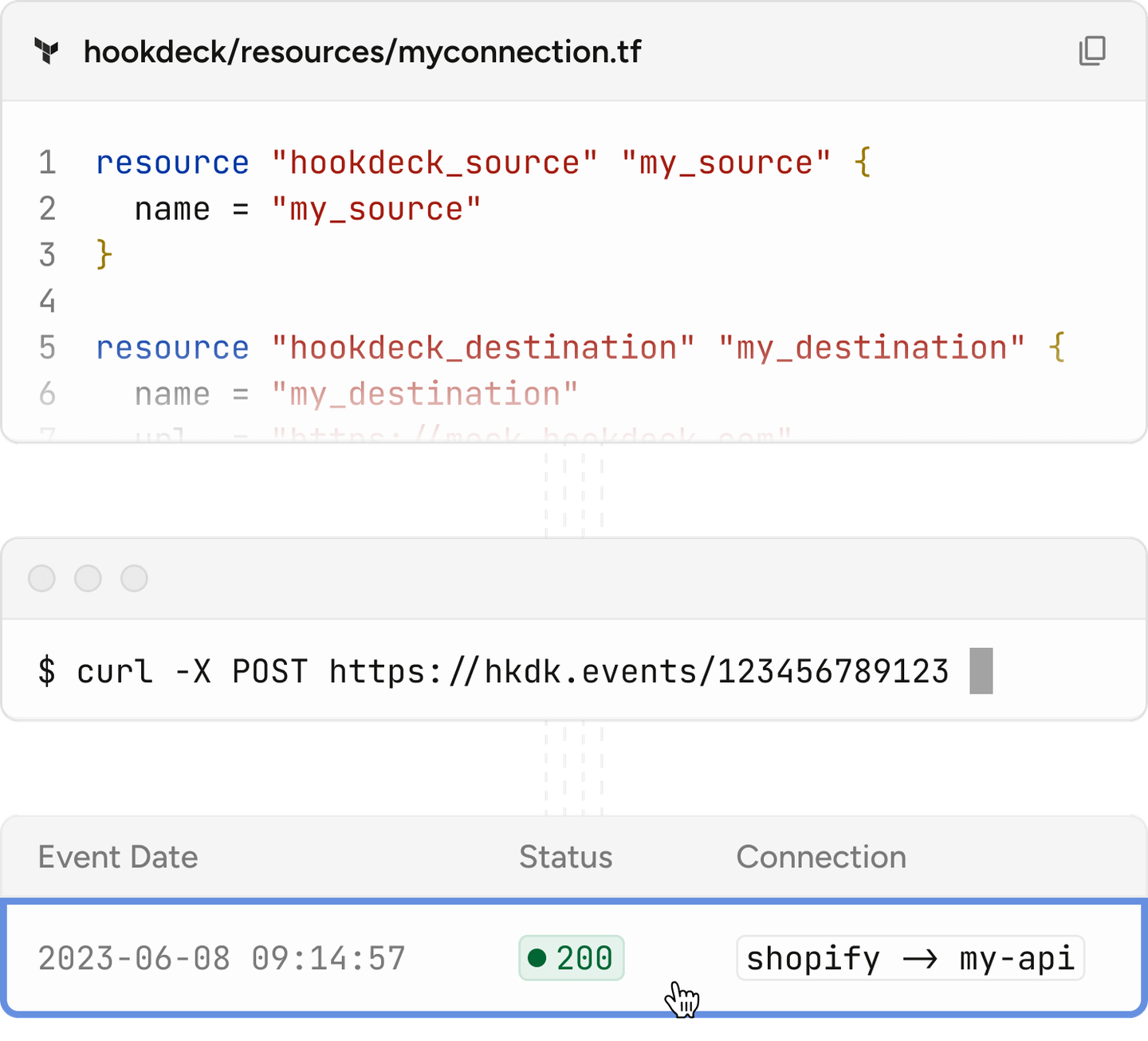
Task: Click the hkdk.events URL in terminal
Action: tap(638, 671)
